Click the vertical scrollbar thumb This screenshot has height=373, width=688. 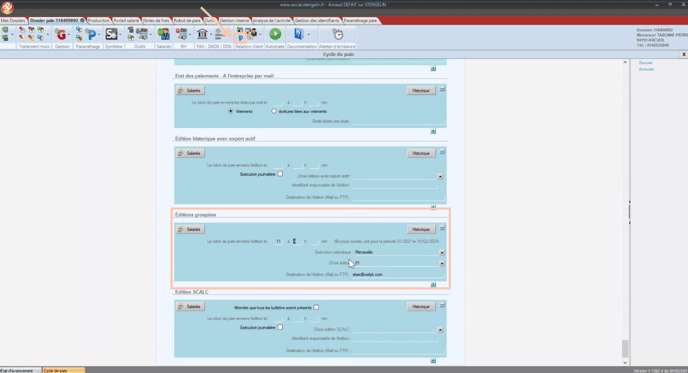(x=625, y=349)
